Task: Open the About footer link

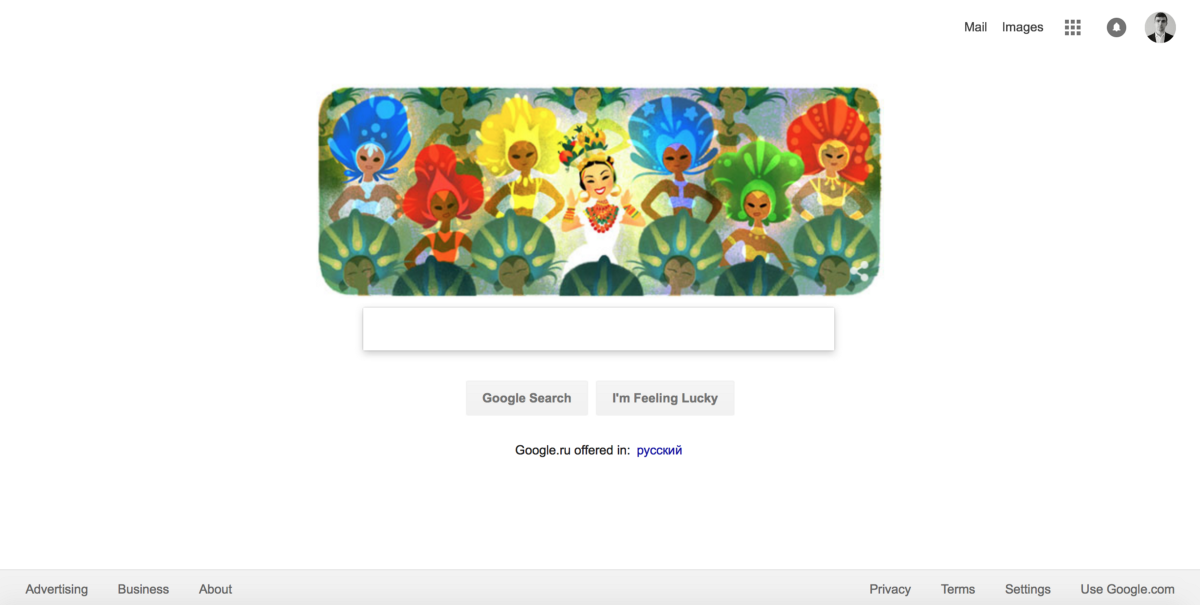Action: pos(215,589)
